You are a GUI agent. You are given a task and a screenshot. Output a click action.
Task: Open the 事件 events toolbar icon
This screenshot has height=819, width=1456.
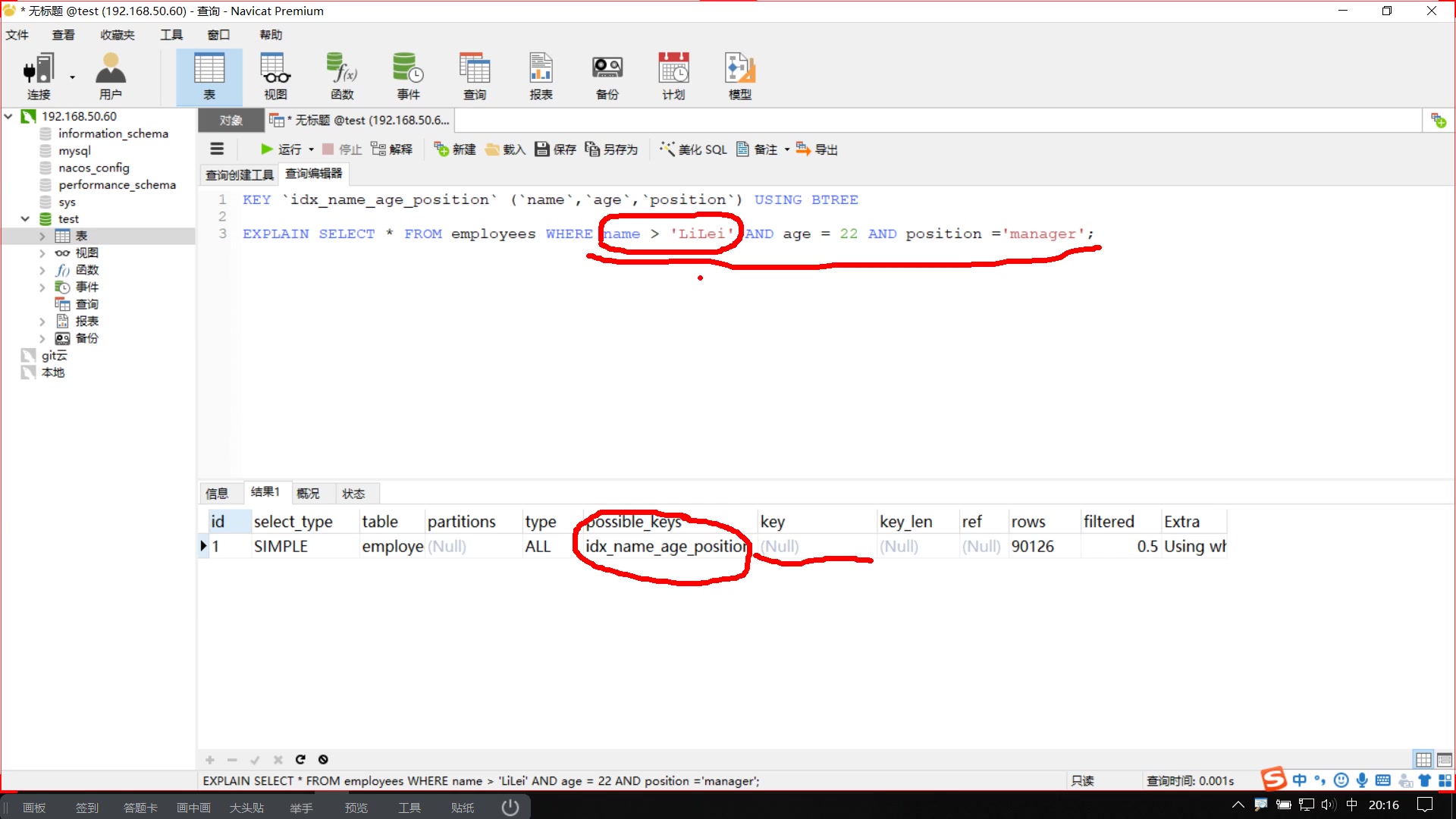[408, 77]
